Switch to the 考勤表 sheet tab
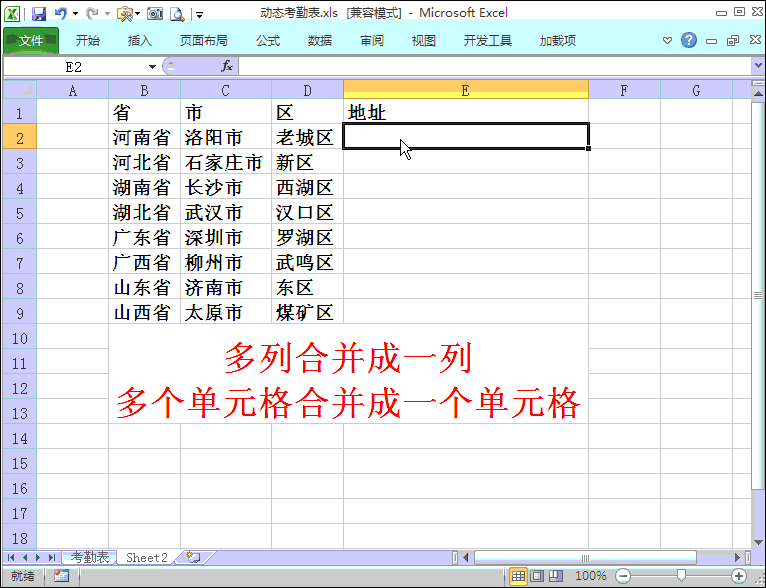This screenshot has width=766, height=588. (90, 557)
